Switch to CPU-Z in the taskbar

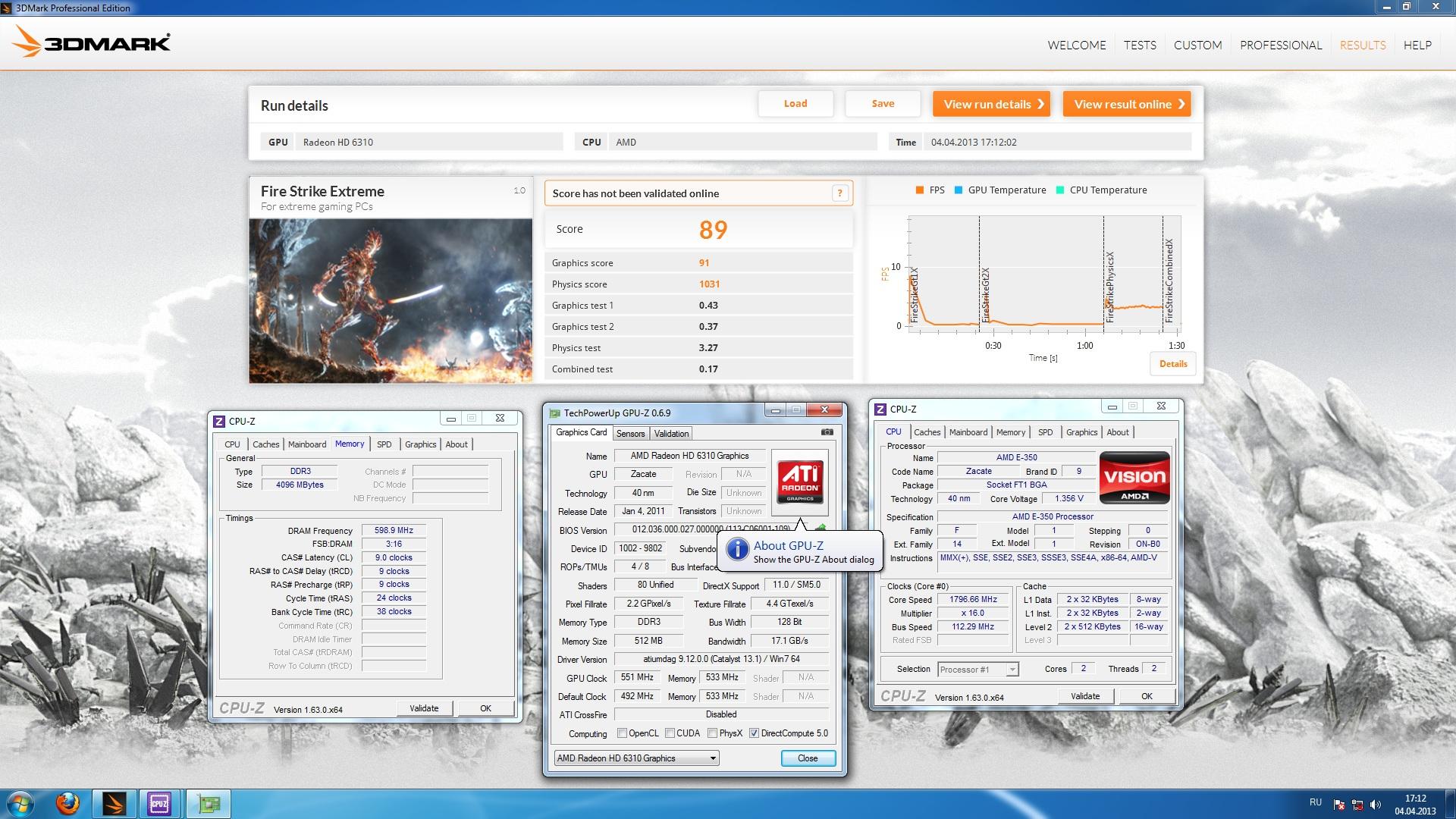(160, 804)
